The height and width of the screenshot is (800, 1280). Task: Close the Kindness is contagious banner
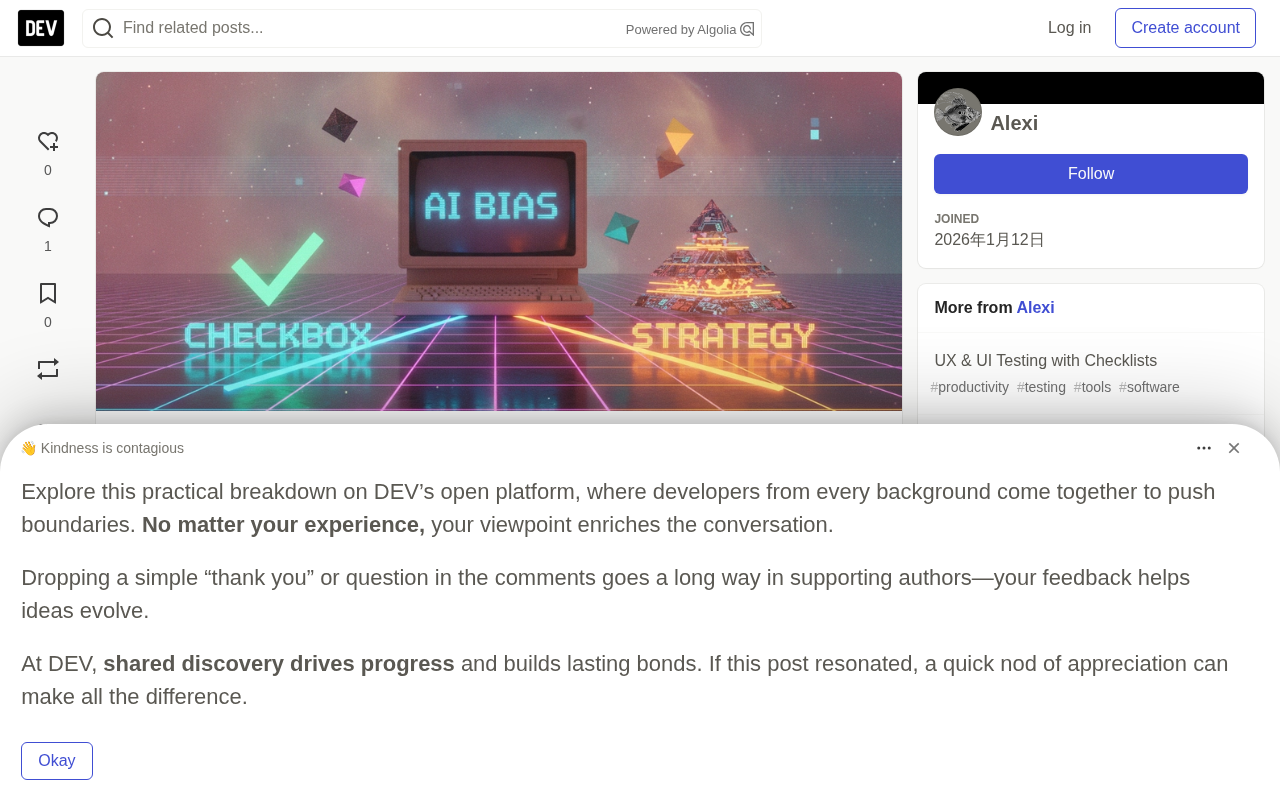pyautogui.click(x=1234, y=448)
